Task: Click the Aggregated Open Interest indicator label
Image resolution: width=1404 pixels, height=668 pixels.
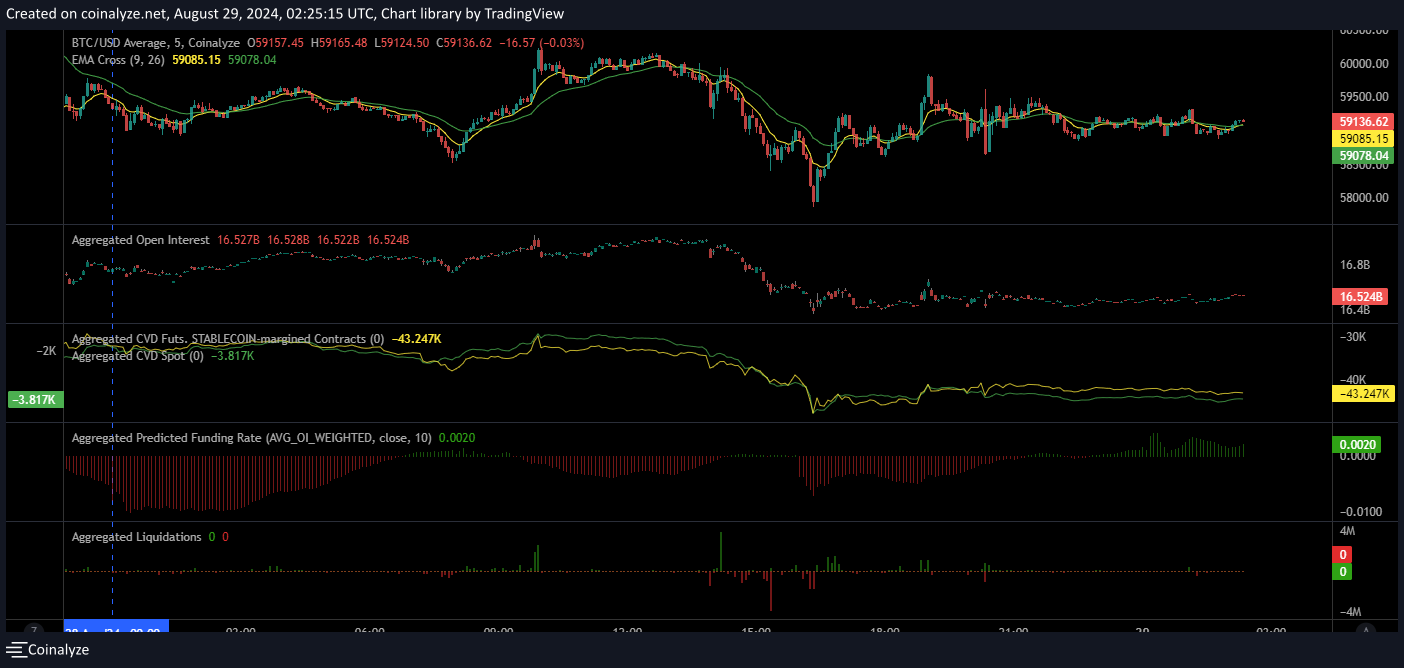Action: [x=140, y=240]
